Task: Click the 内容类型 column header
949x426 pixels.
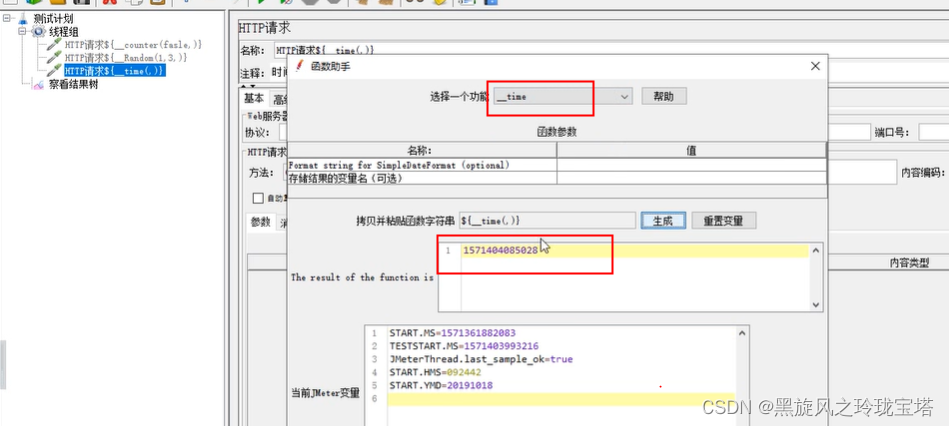Action: pyautogui.click(x=909, y=262)
